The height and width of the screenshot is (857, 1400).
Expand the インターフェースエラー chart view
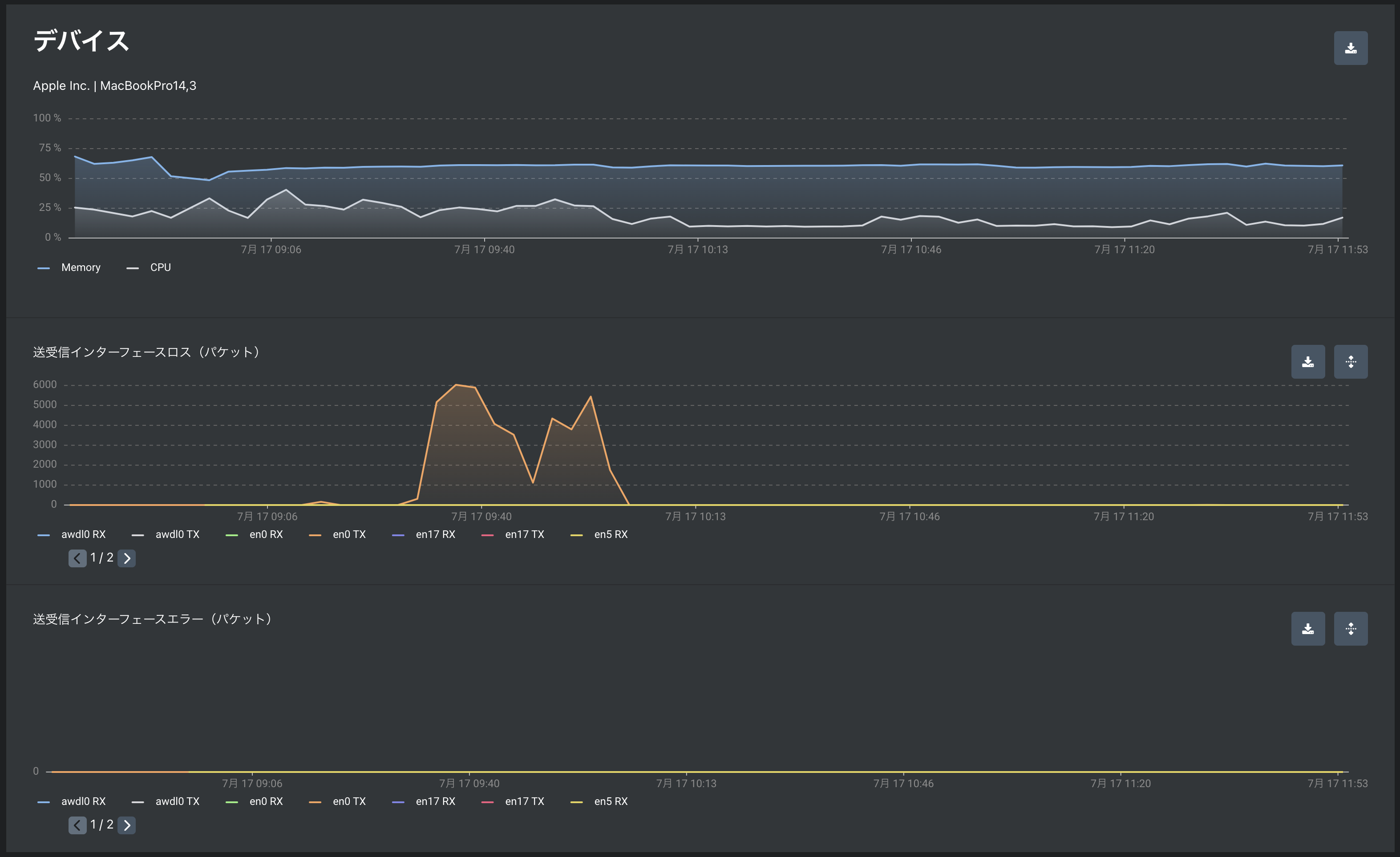click(x=1350, y=629)
